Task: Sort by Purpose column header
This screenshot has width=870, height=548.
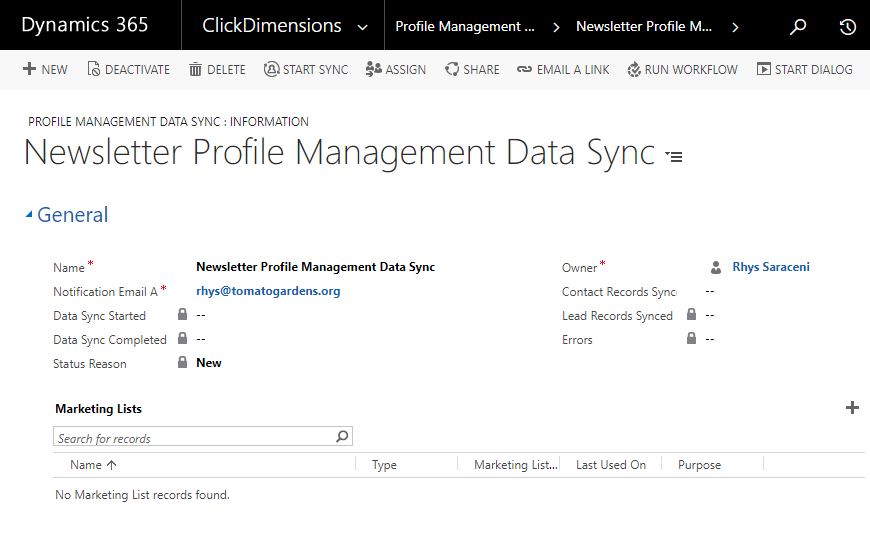Action: click(700, 465)
